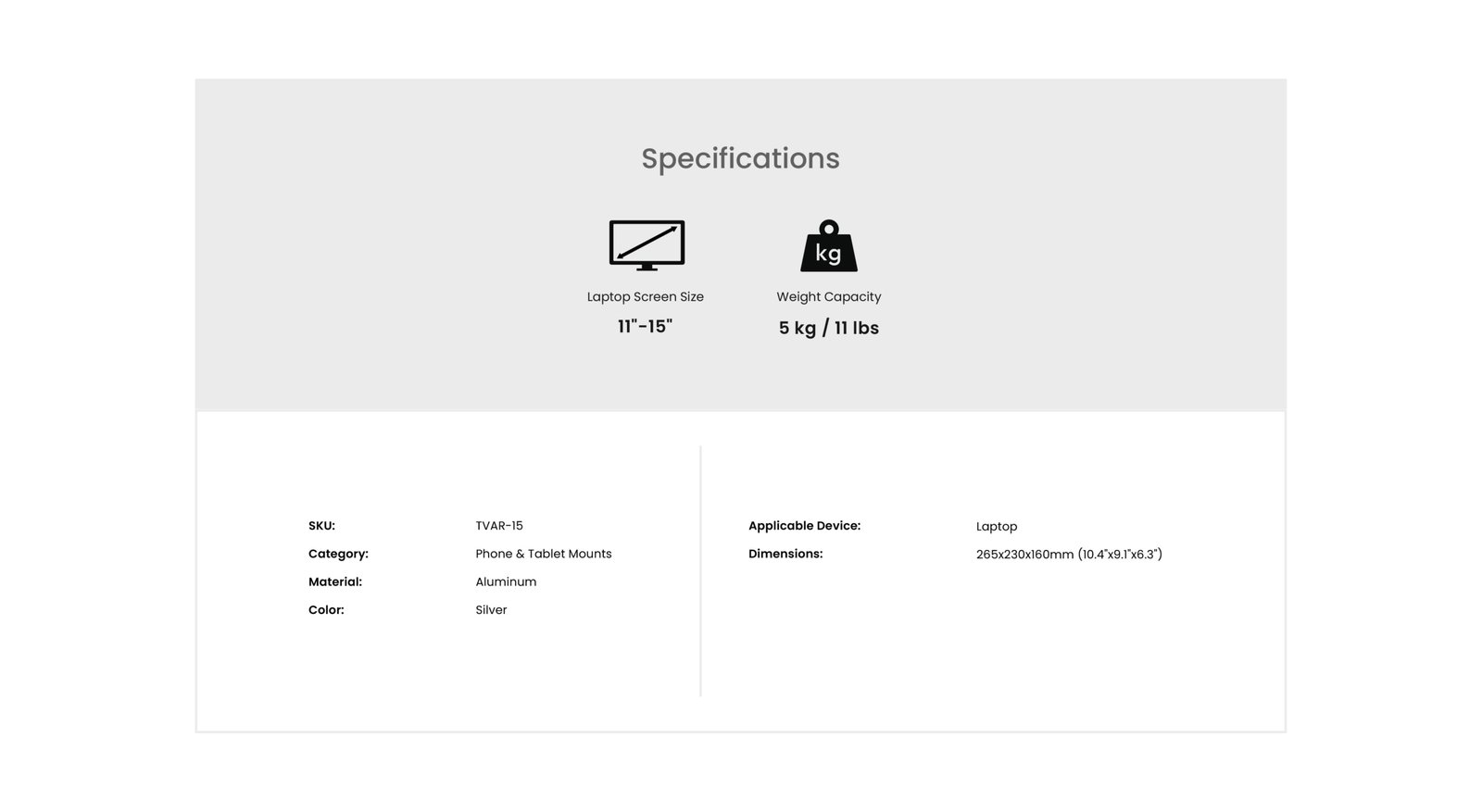Click the vertical divider between spec columns
This screenshot has height=812, width=1482.
(x=700, y=571)
